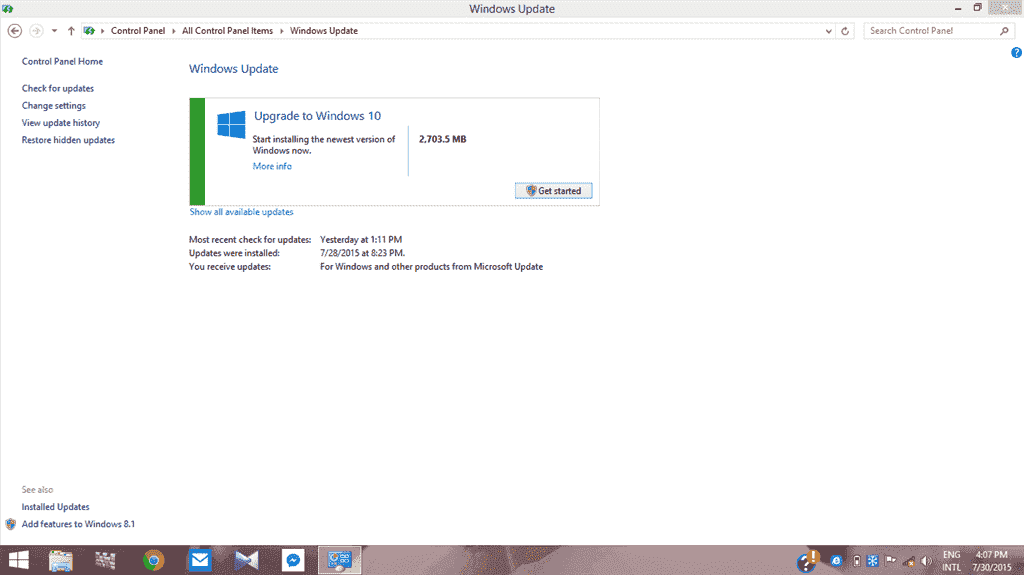Click the help tray icon with warning badge
The width and height of the screenshot is (1024, 575).
[808, 561]
